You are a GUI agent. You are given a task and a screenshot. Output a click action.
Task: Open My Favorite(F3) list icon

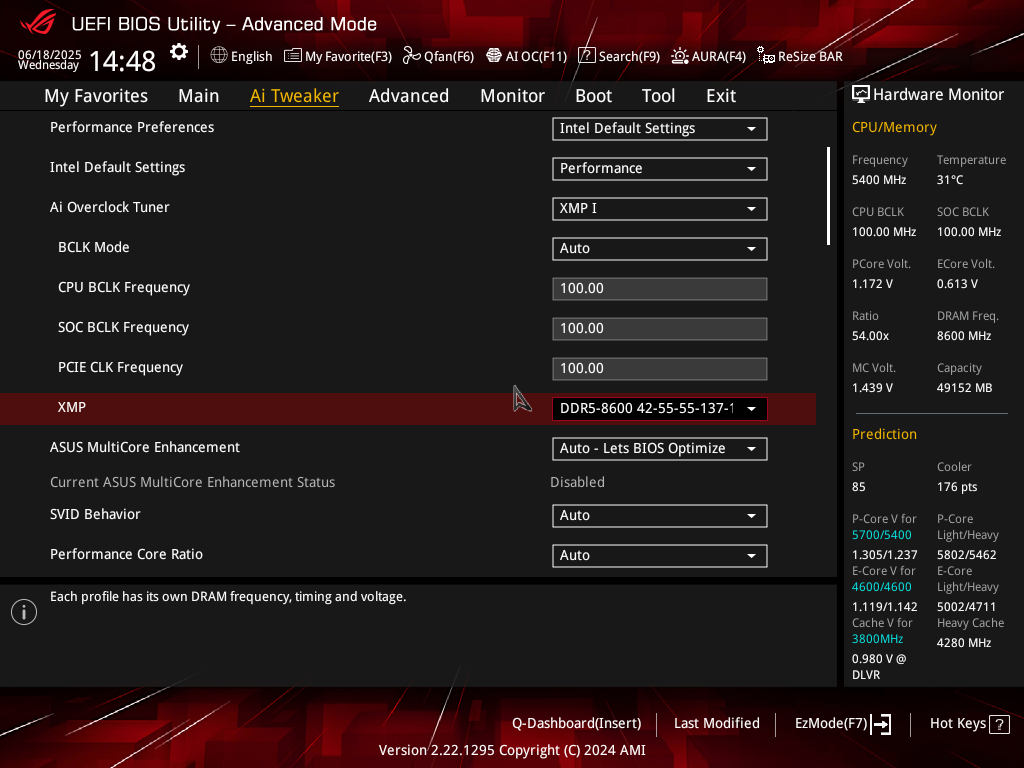[293, 56]
